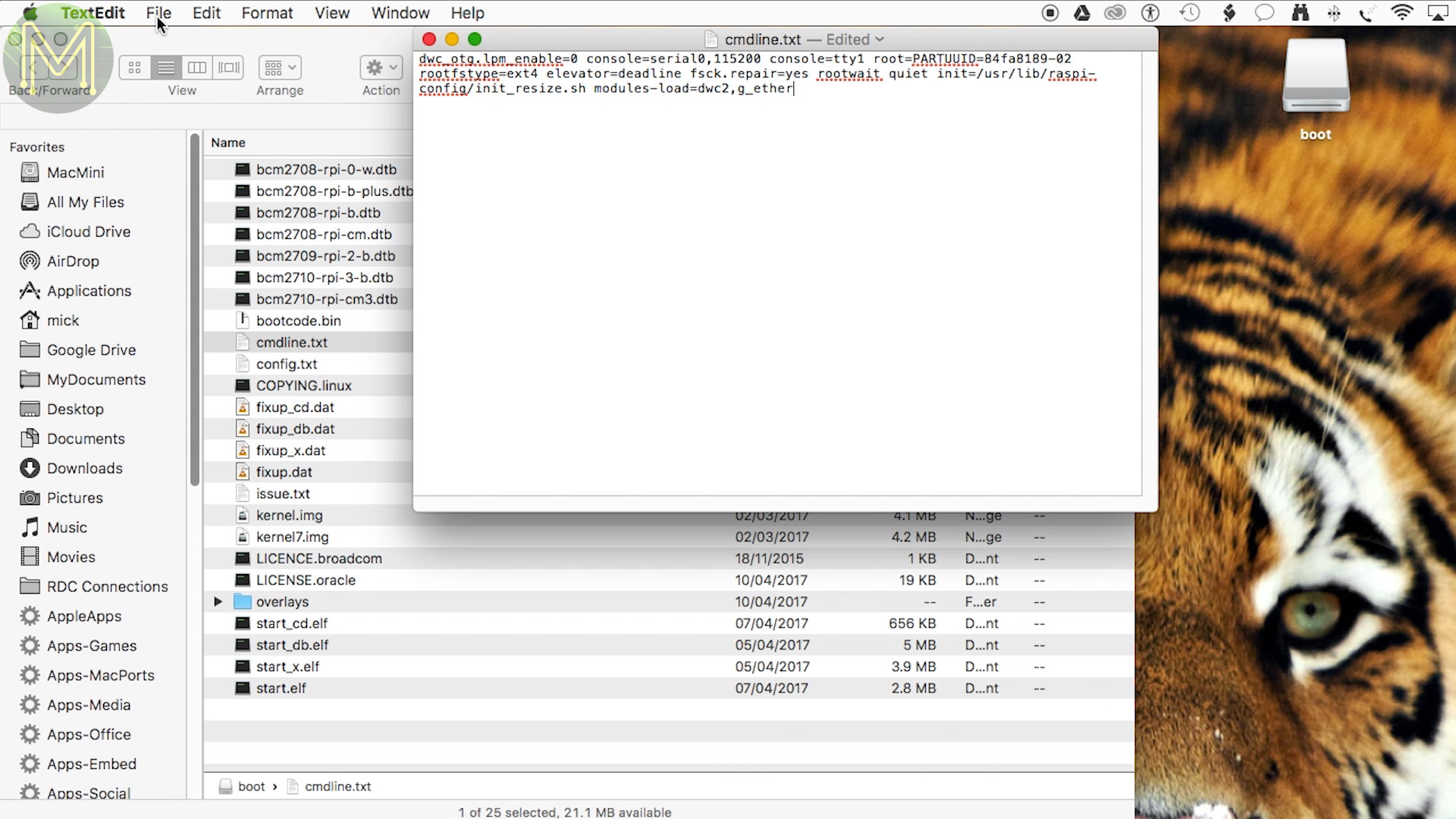Open the Arrange dropdown in Finder toolbar

pos(280,67)
